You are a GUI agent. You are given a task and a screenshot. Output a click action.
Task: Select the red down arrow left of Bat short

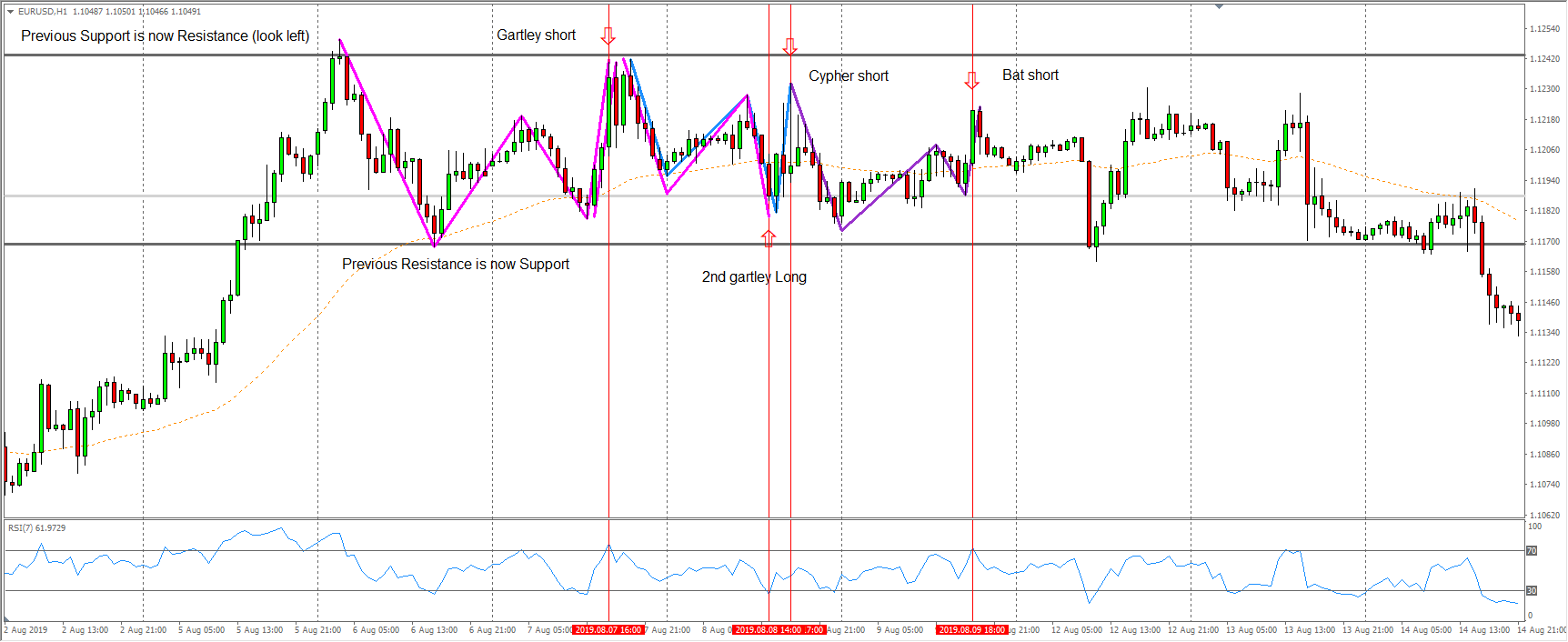click(972, 80)
